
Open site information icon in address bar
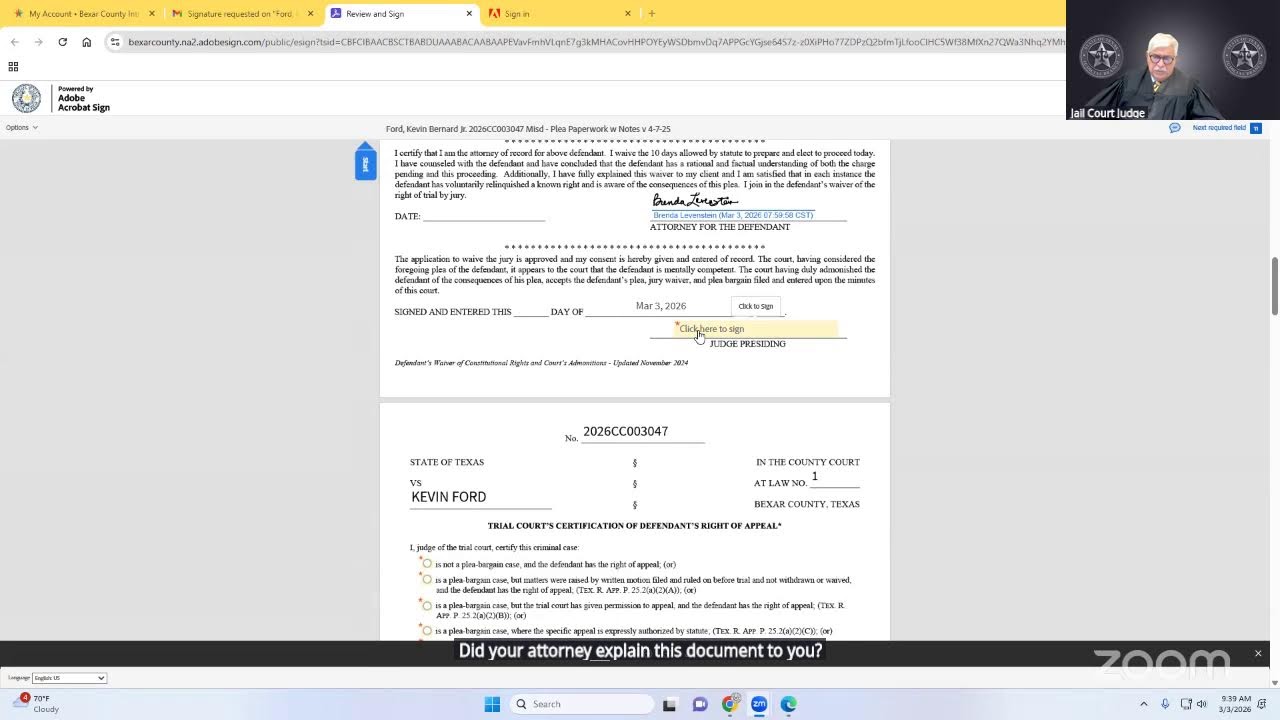(x=115, y=42)
